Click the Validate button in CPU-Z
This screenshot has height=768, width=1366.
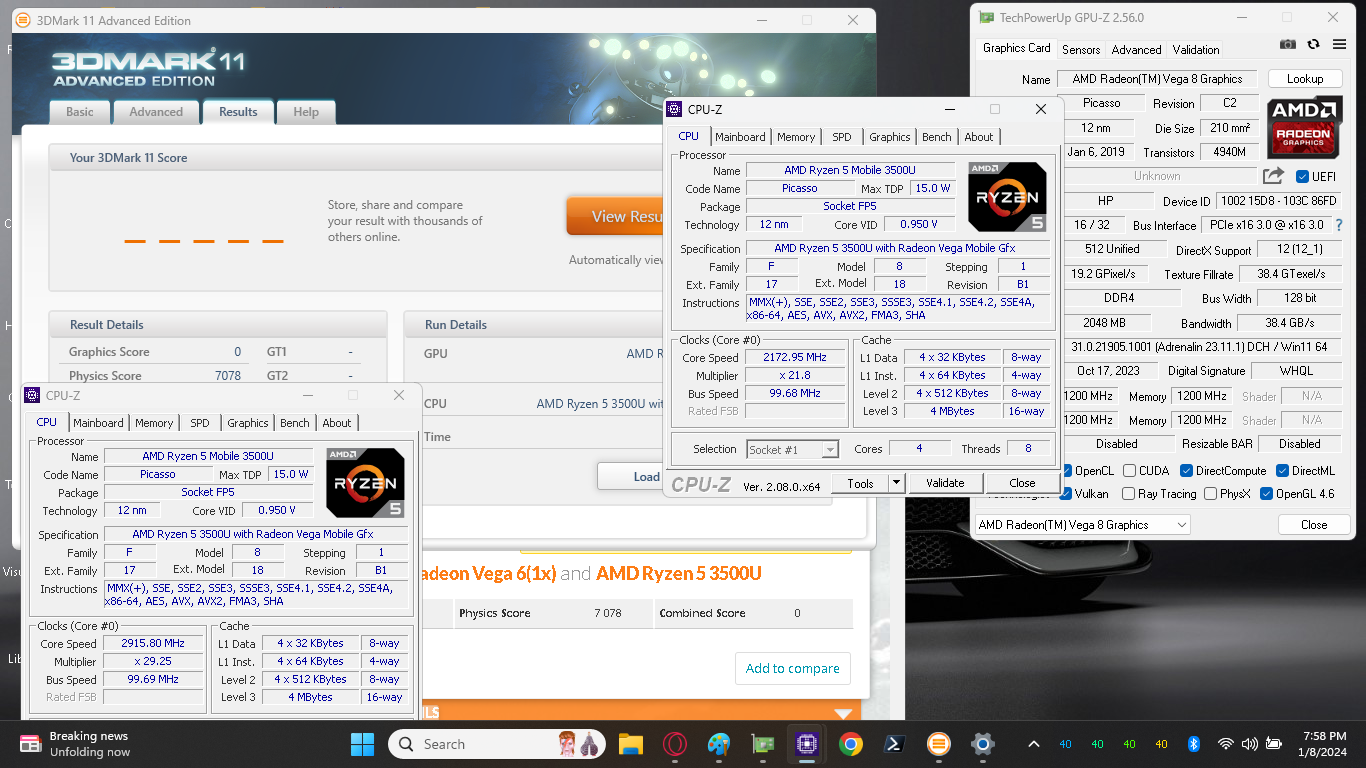point(945,483)
